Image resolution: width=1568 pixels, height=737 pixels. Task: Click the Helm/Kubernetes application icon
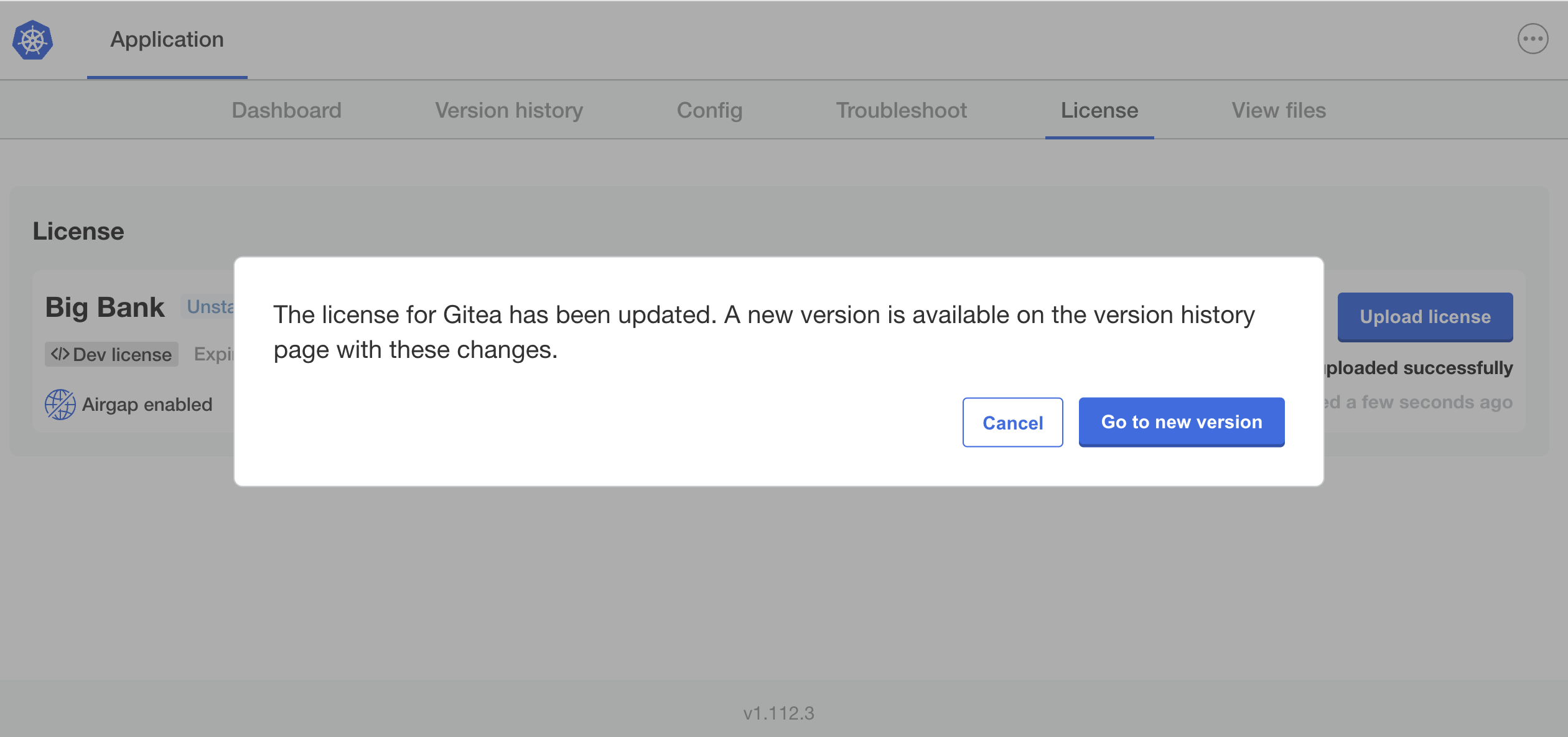pos(32,40)
